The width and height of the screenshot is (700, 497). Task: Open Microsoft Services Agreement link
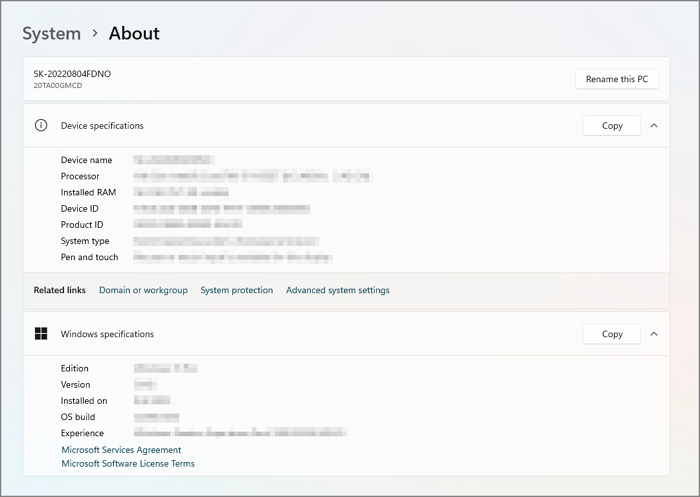[121, 450]
